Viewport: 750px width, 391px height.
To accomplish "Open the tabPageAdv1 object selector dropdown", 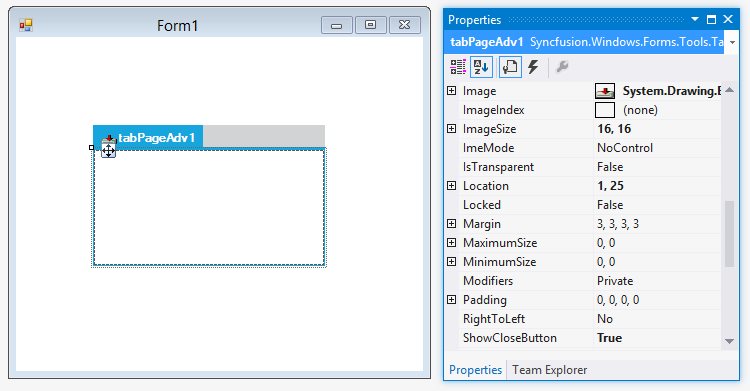I will click(x=732, y=43).
